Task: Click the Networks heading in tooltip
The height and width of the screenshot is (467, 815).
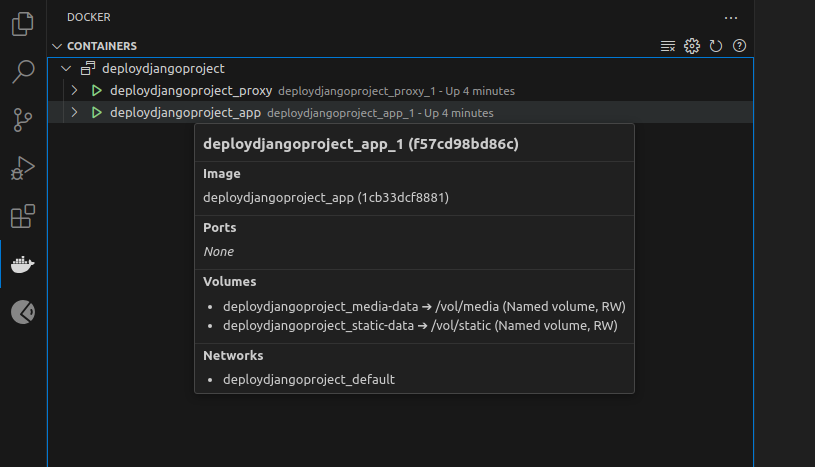Action: 233,356
